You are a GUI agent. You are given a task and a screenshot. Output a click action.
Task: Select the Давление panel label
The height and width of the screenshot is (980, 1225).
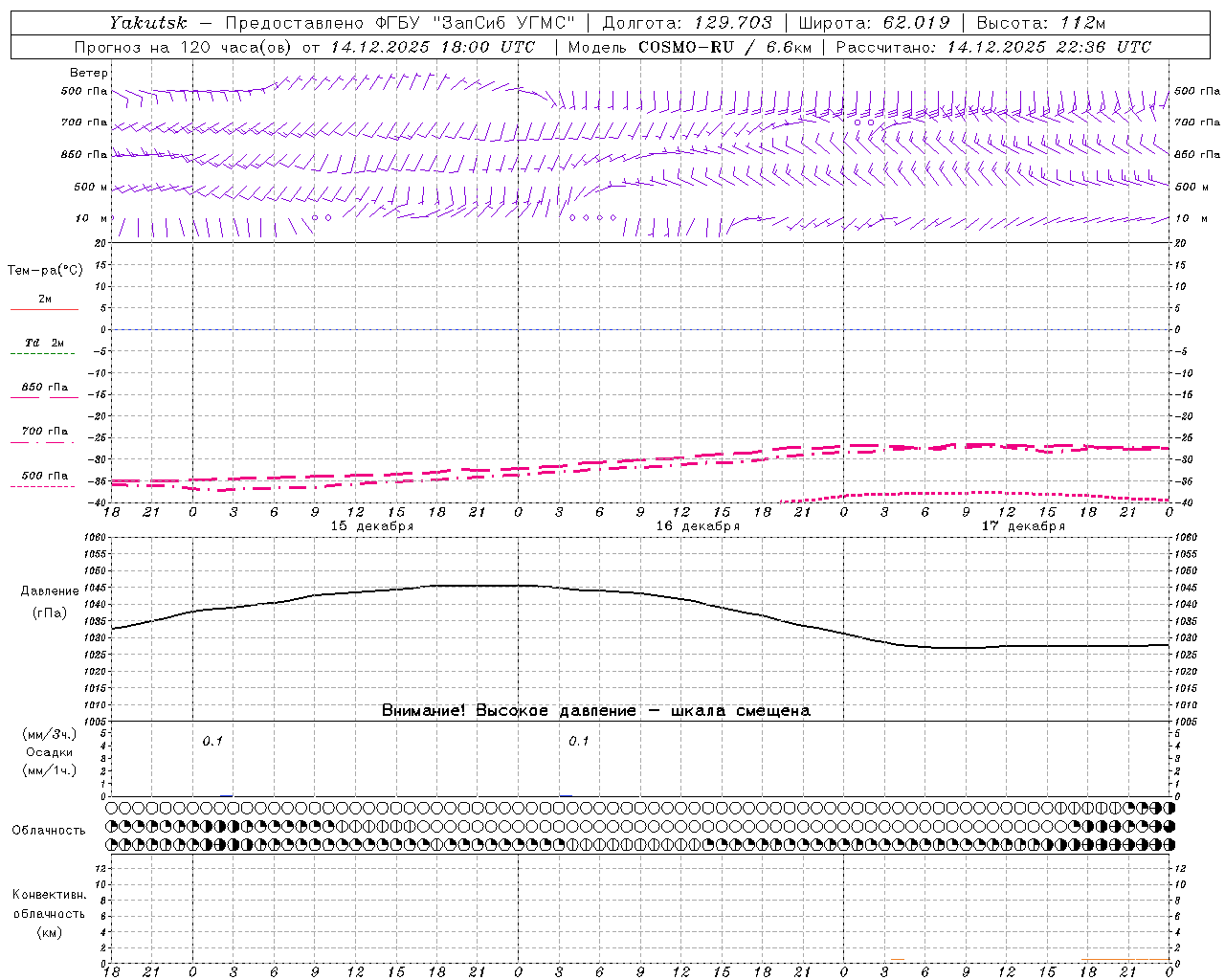tap(50, 591)
